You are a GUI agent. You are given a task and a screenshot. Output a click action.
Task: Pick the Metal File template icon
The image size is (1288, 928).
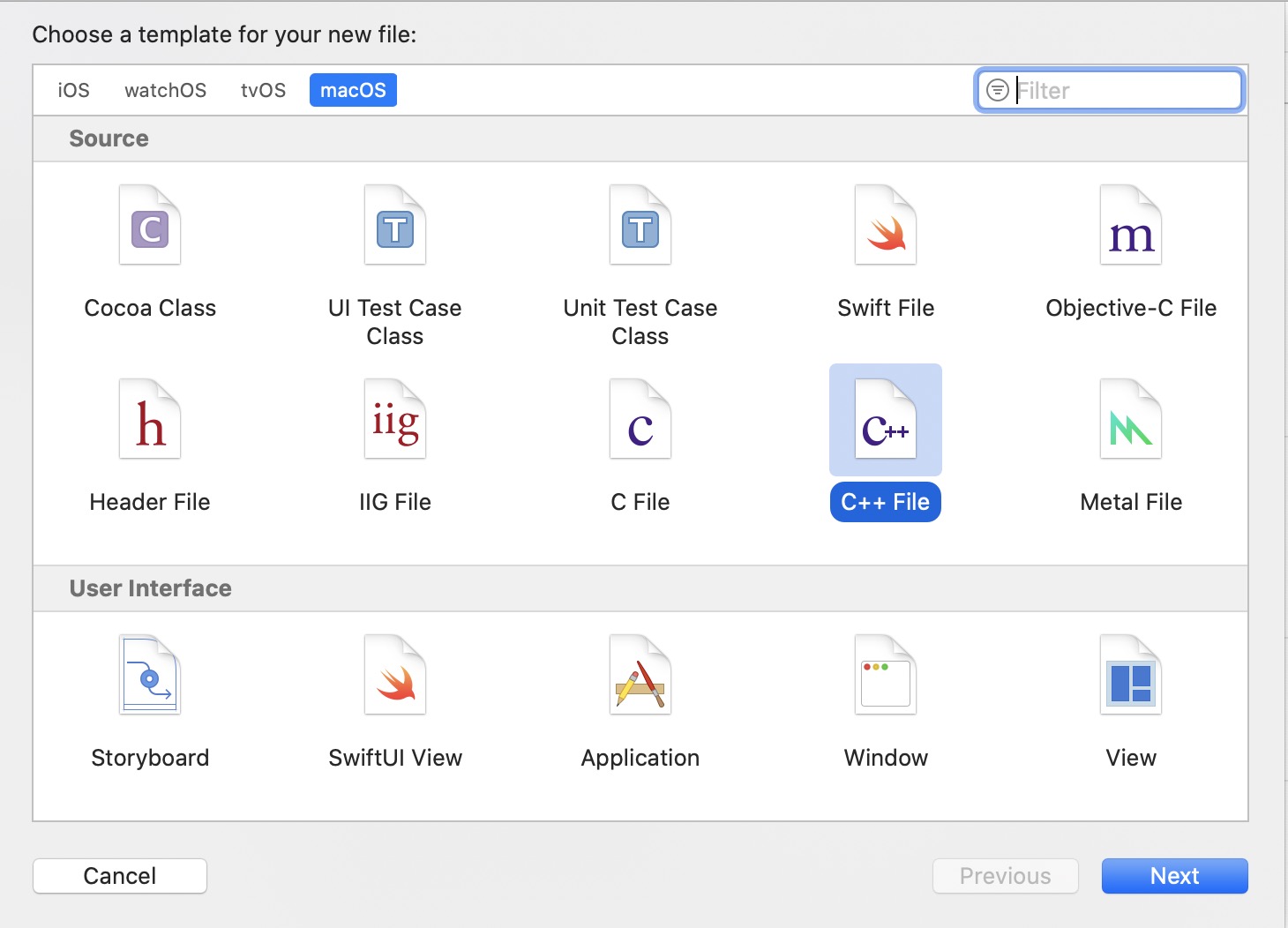point(1131,419)
